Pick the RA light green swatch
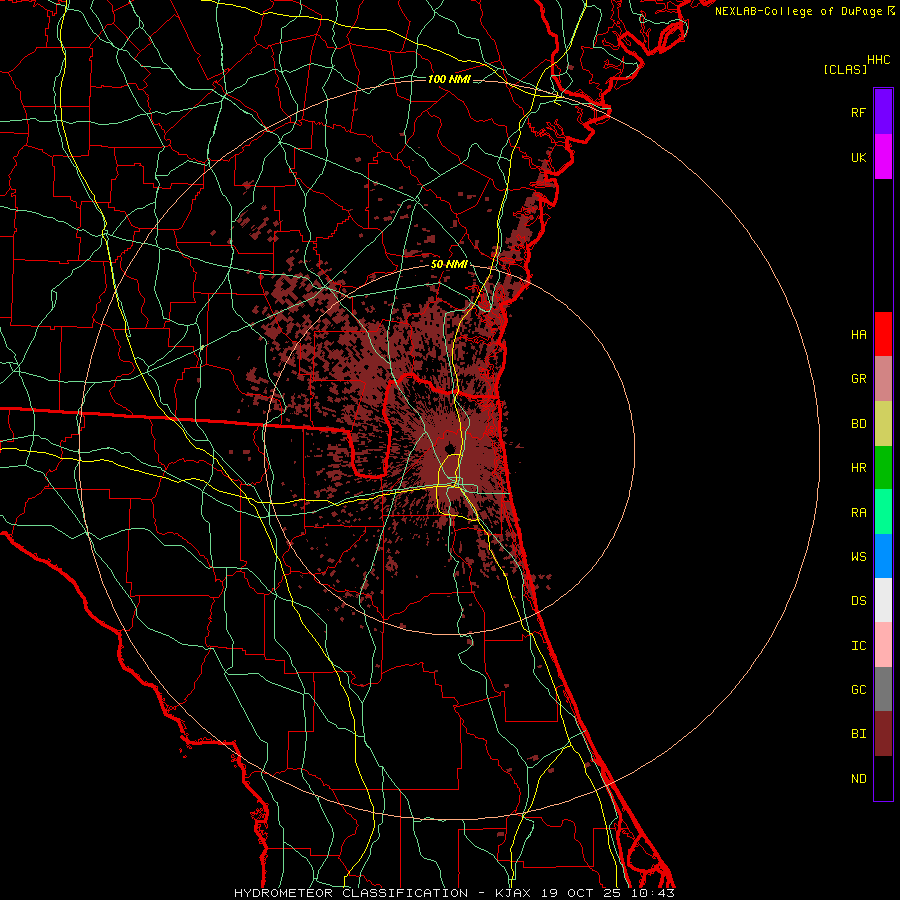 [x=883, y=512]
